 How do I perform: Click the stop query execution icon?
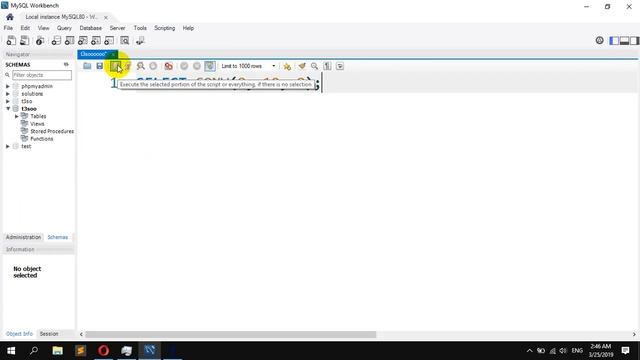[x=153, y=66]
